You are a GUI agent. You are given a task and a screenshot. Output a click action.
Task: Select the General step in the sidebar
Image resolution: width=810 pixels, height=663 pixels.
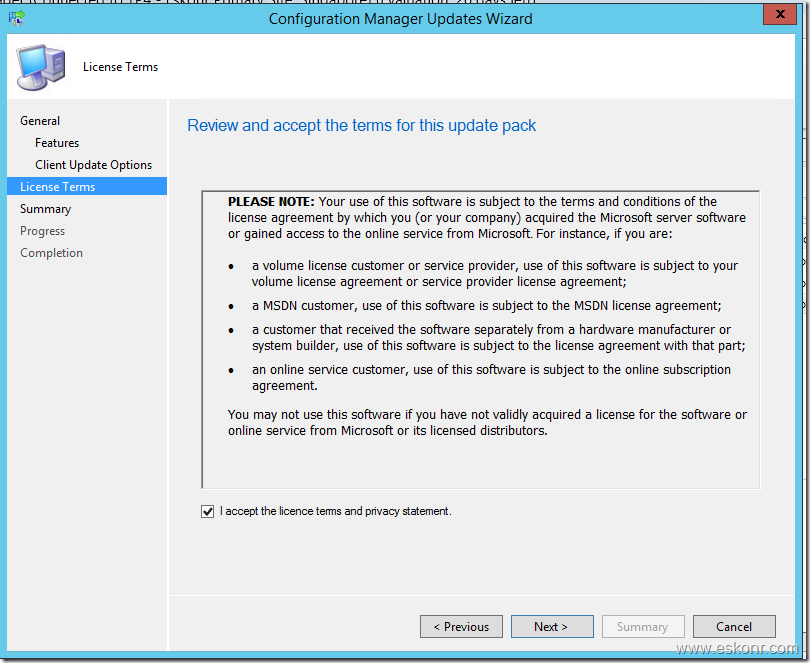pos(40,121)
